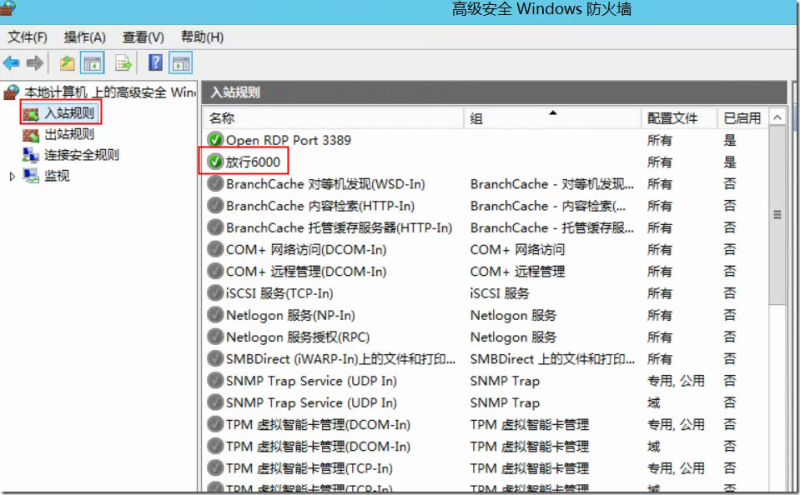Select SNMP Trap Service (UDP In) with profile 域
This screenshot has height=495, width=800.
(311, 403)
